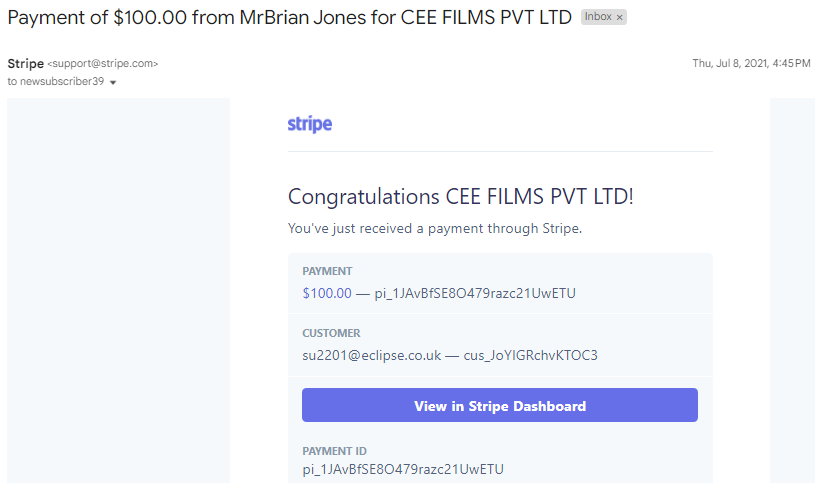The image size is (815, 483).
Task: Click the email subject line heading
Action: (290, 18)
